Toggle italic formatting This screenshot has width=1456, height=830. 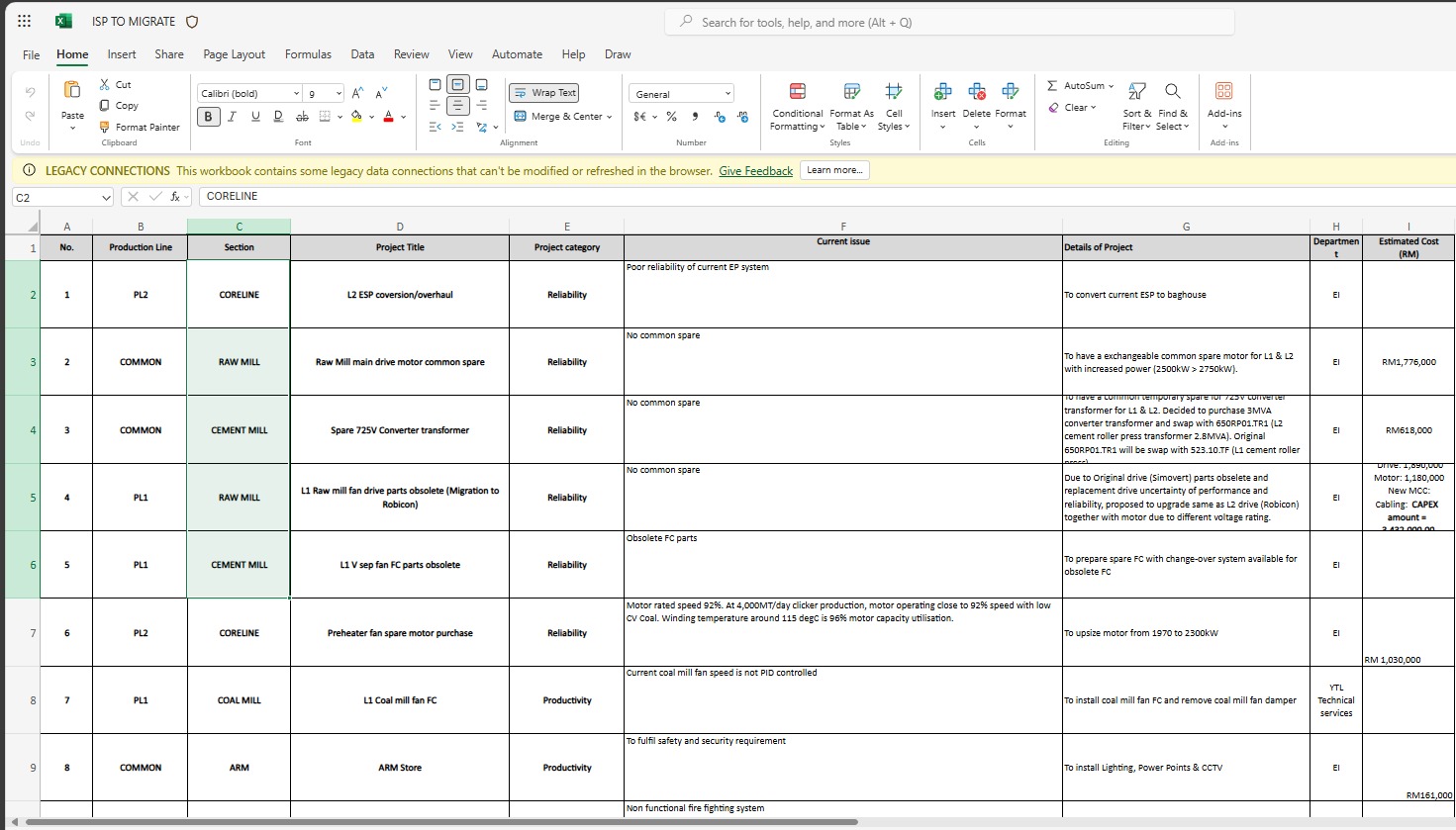click(232, 117)
